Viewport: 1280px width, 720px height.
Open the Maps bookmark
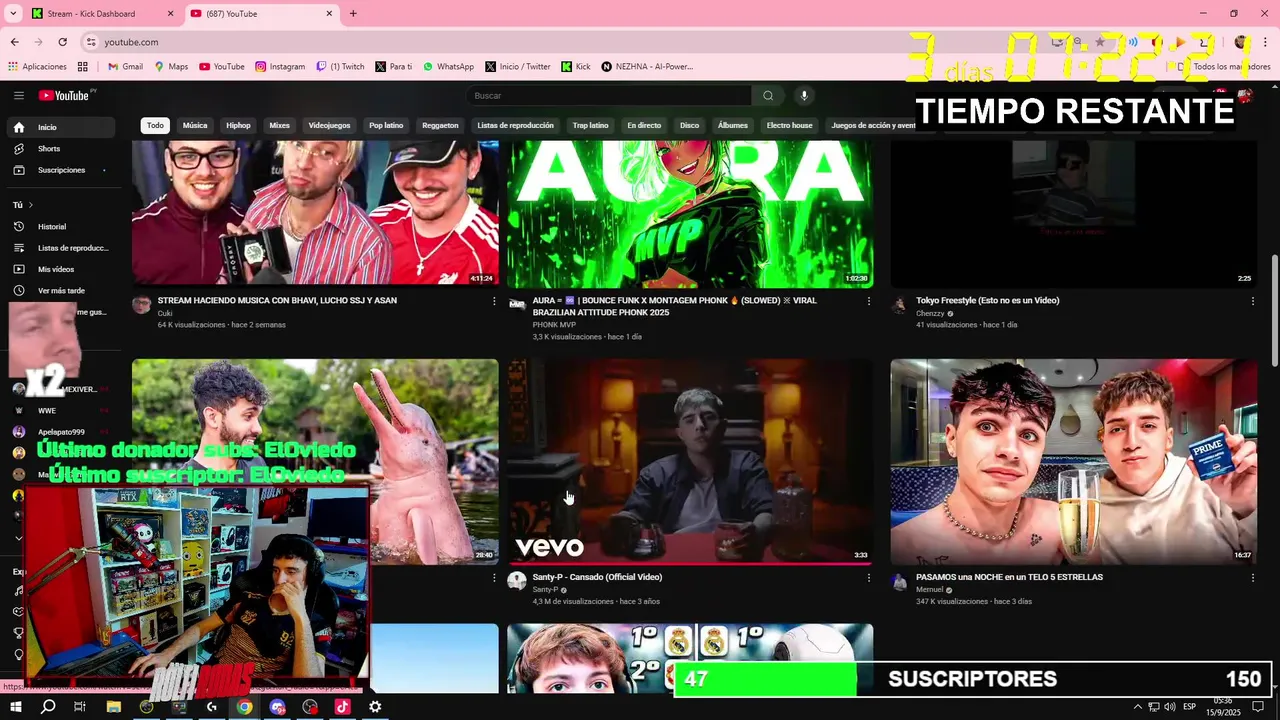171,67
